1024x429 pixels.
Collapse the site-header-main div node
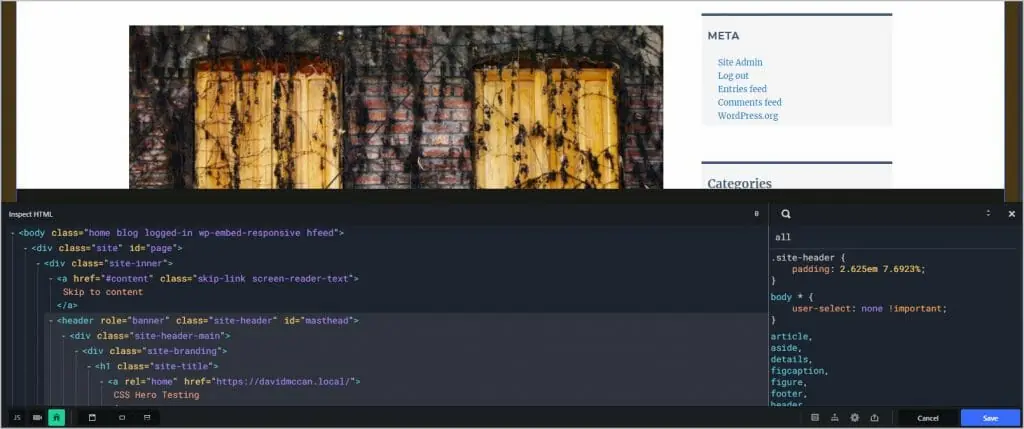pyautogui.click(x=63, y=336)
